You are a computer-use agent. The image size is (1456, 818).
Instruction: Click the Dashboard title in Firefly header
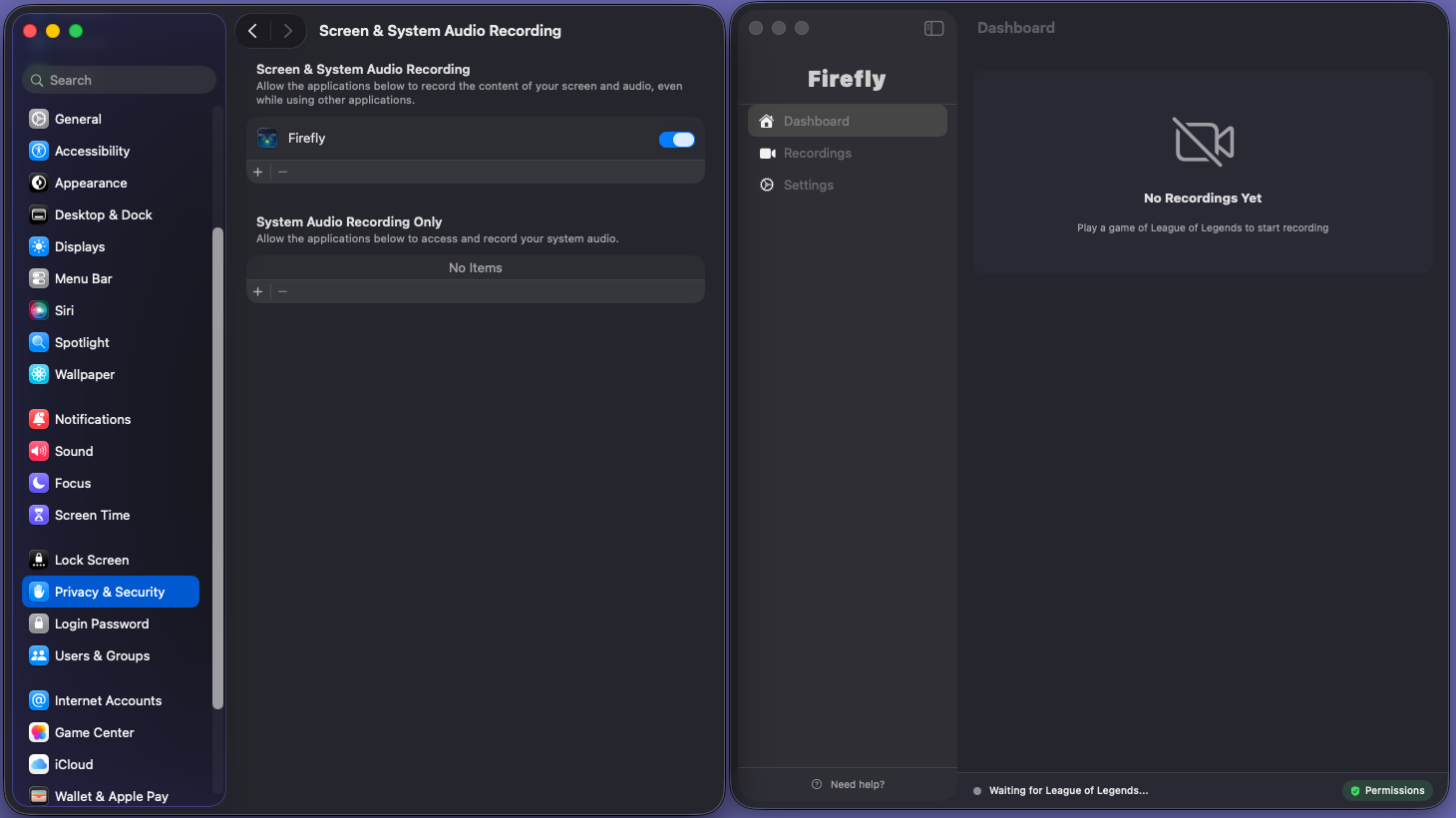[x=1016, y=28]
